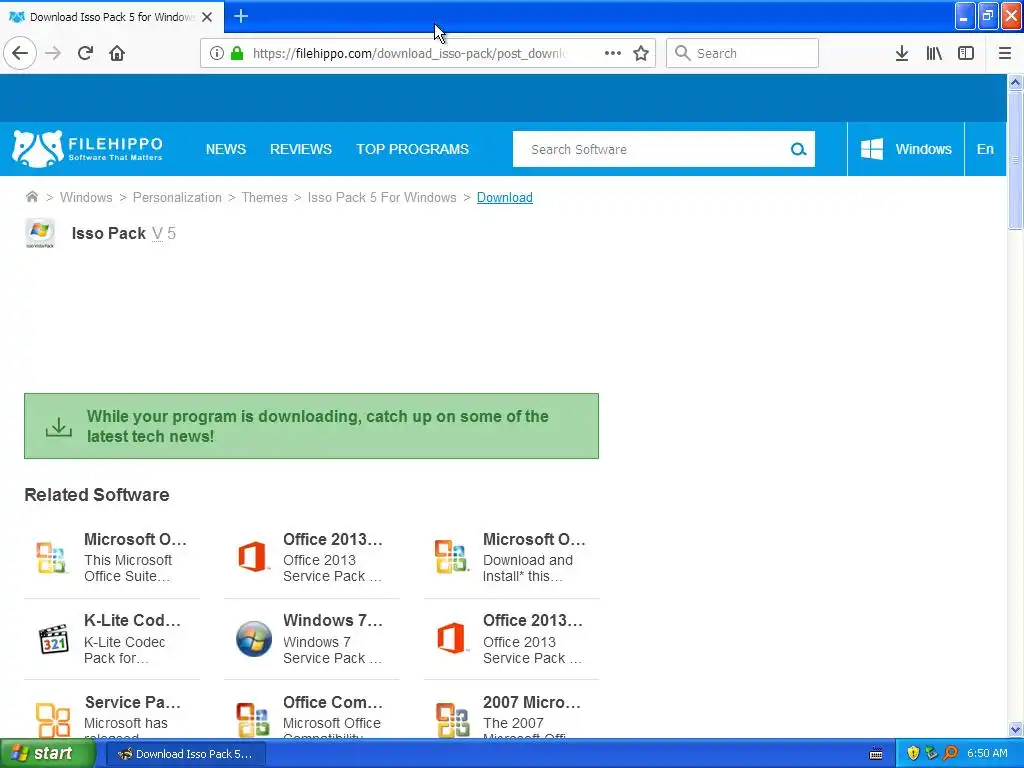The width and height of the screenshot is (1024, 768).
Task: Select the Download Isso Pack 5 tab
Action: click(x=112, y=17)
